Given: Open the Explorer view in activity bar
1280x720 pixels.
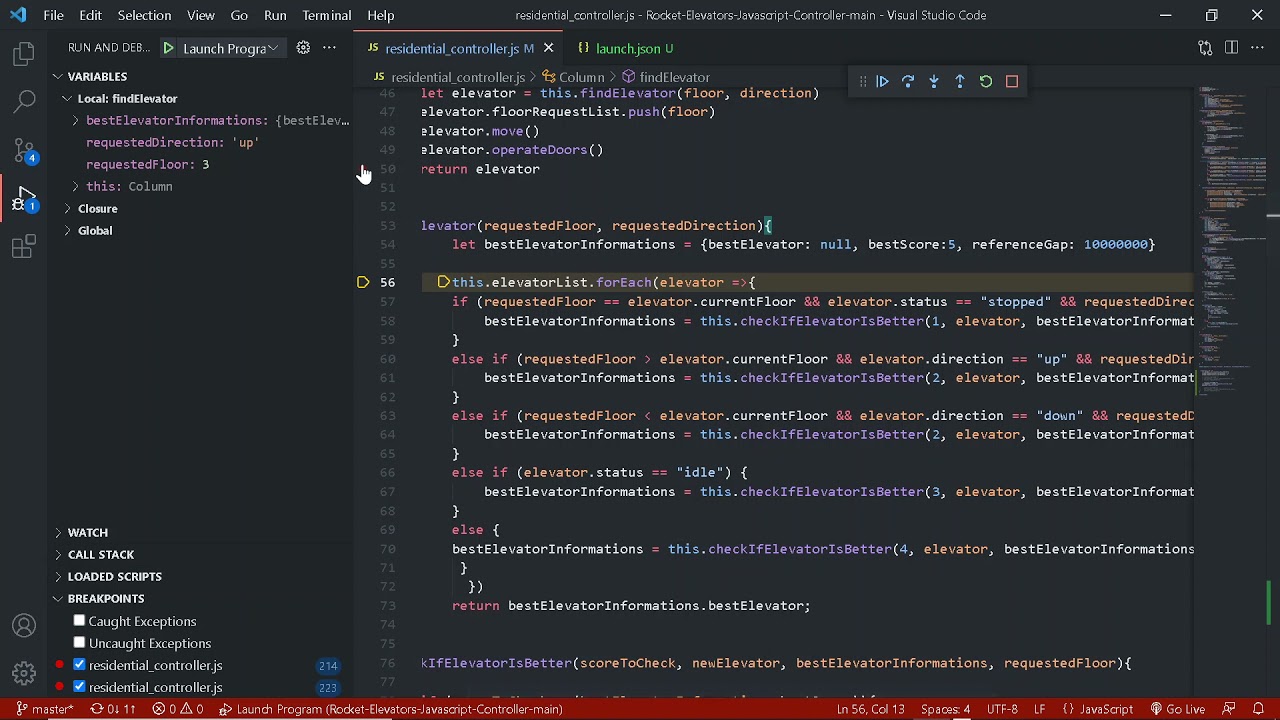Looking at the screenshot, I should coord(24,54).
